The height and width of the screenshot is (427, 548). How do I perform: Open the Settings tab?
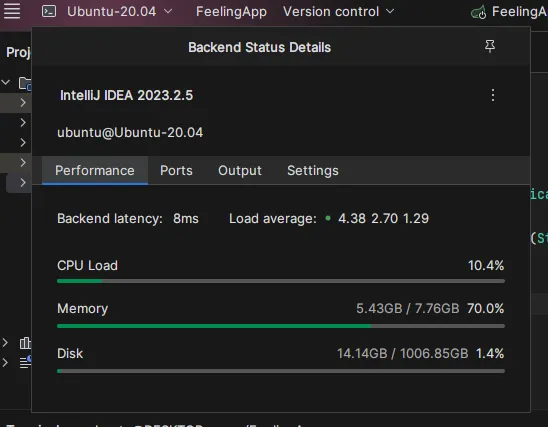click(x=313, y=171)
